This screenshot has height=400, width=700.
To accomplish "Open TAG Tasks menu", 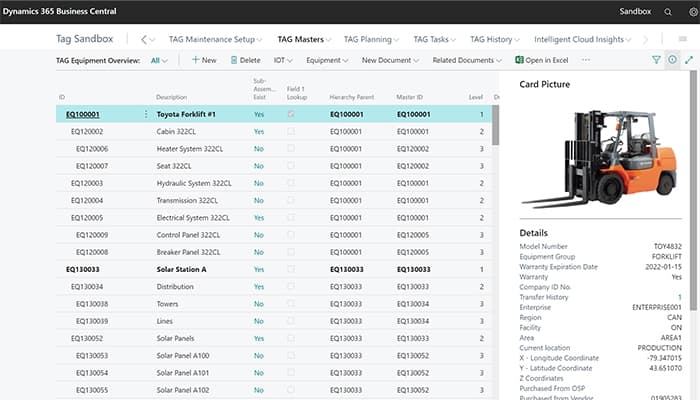I will (434, 39).
